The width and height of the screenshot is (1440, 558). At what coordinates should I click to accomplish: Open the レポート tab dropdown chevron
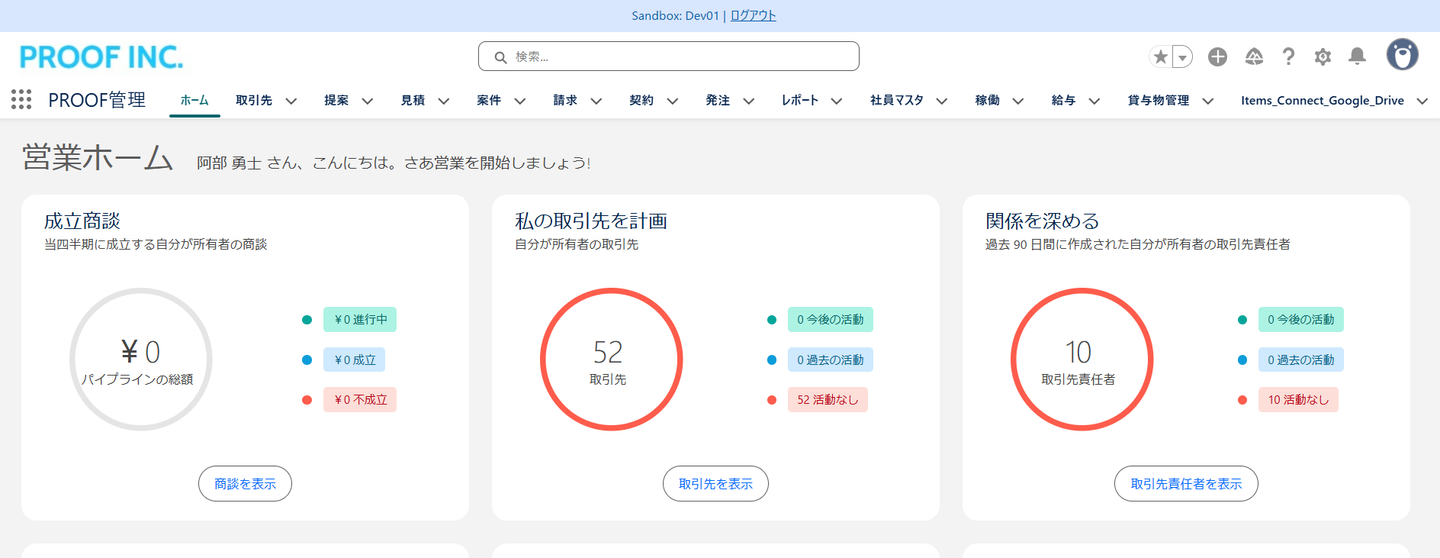tap(836, 101)
